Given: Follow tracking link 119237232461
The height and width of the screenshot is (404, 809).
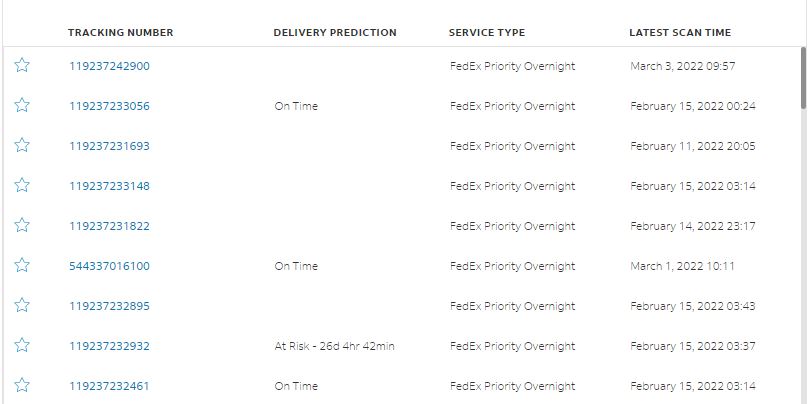Looking at the screenshot, I should [109, 386].
